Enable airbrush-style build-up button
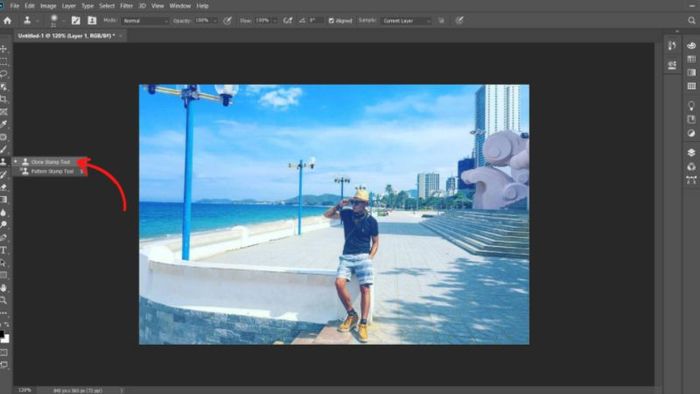Screen dimensions: 700x394 [288, 21]
